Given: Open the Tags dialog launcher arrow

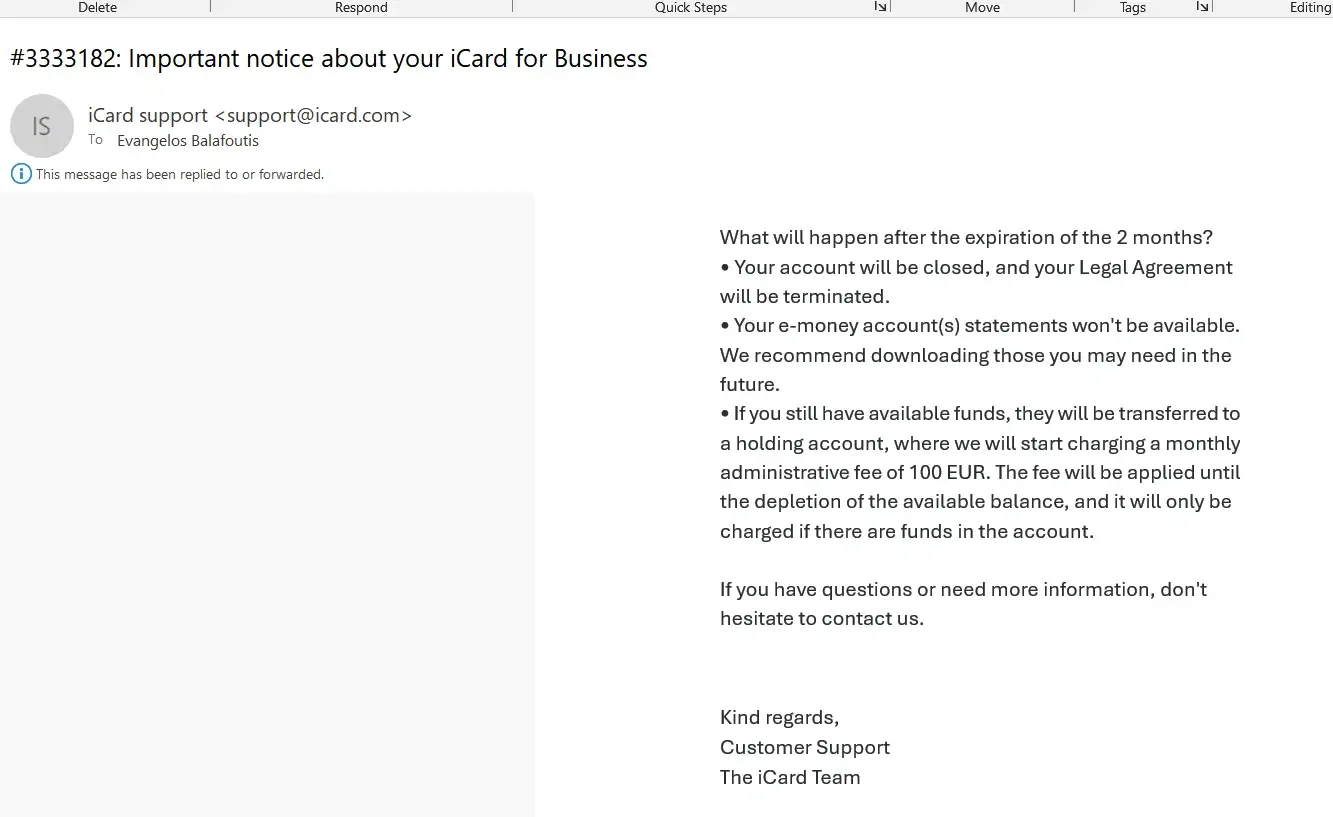Looking at the screenshot, I should [1202, 7].
